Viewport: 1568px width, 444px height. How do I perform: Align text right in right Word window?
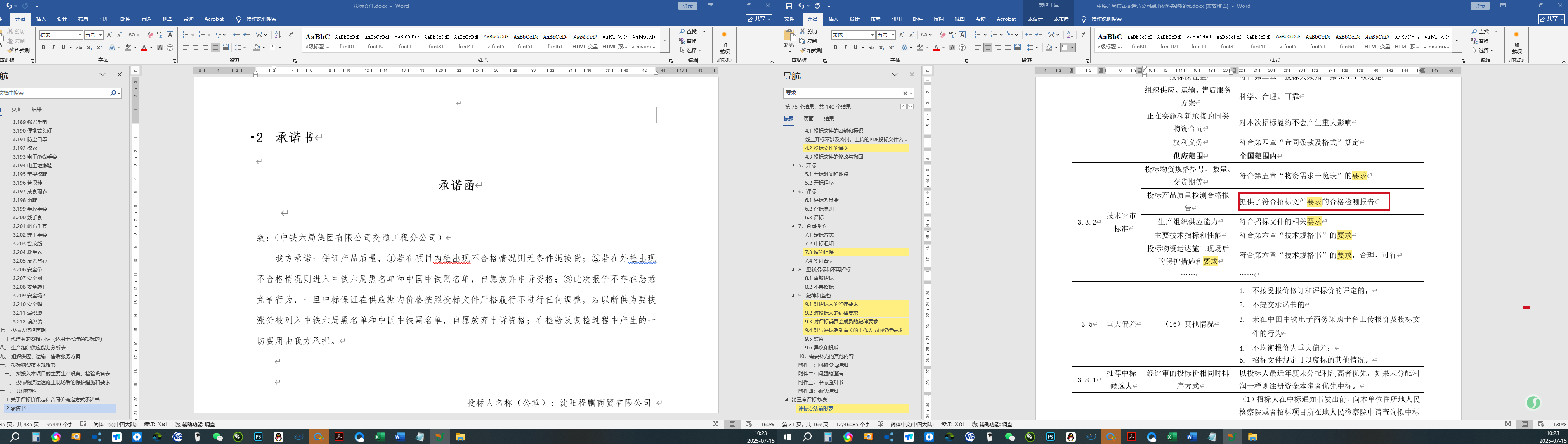click(x=998, y=47)
